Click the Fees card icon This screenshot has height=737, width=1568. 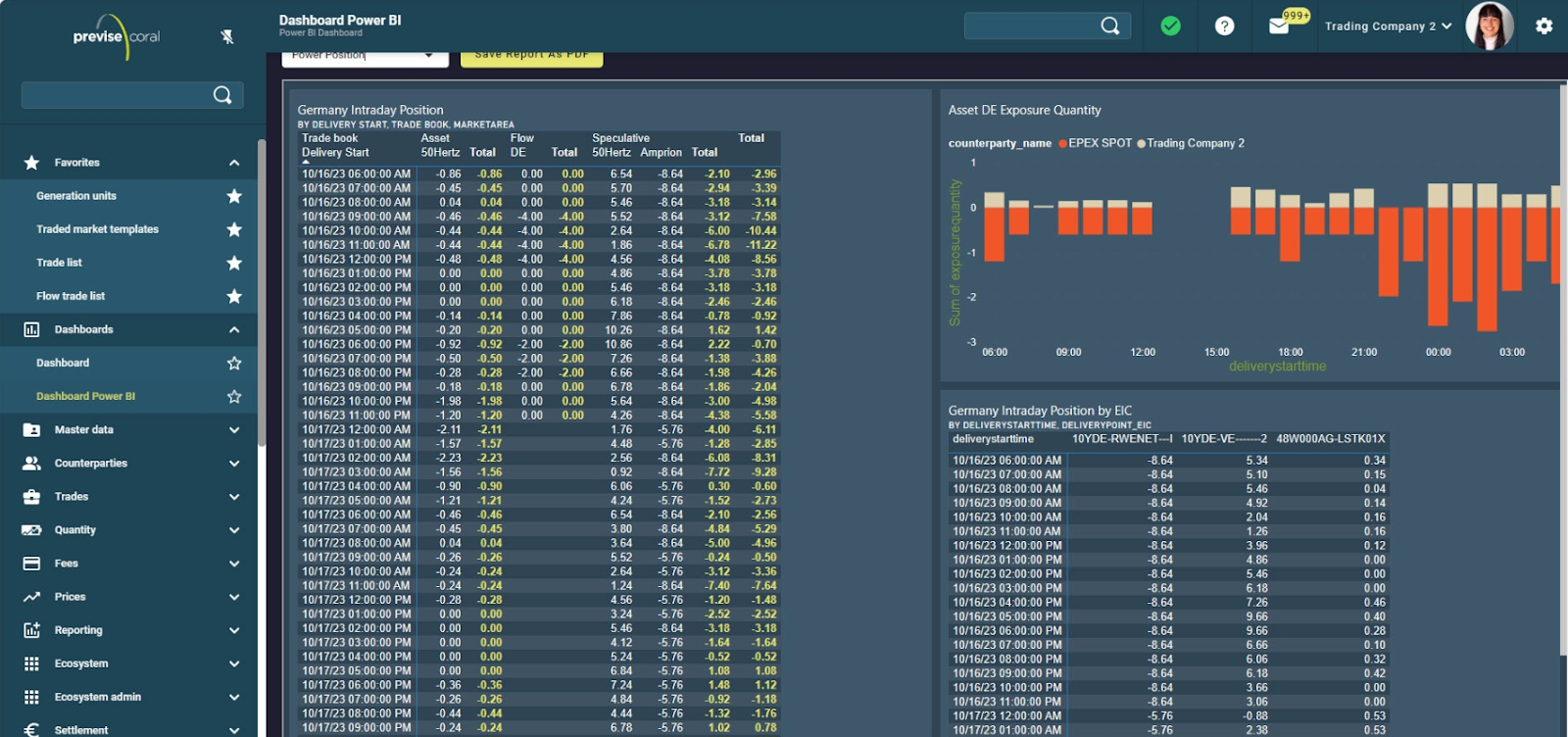31,564
